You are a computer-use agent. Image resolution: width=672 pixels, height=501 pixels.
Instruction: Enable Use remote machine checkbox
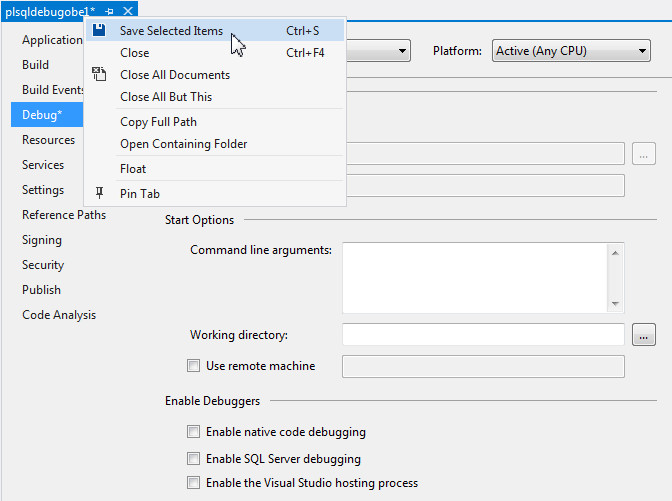pos(193,366)
